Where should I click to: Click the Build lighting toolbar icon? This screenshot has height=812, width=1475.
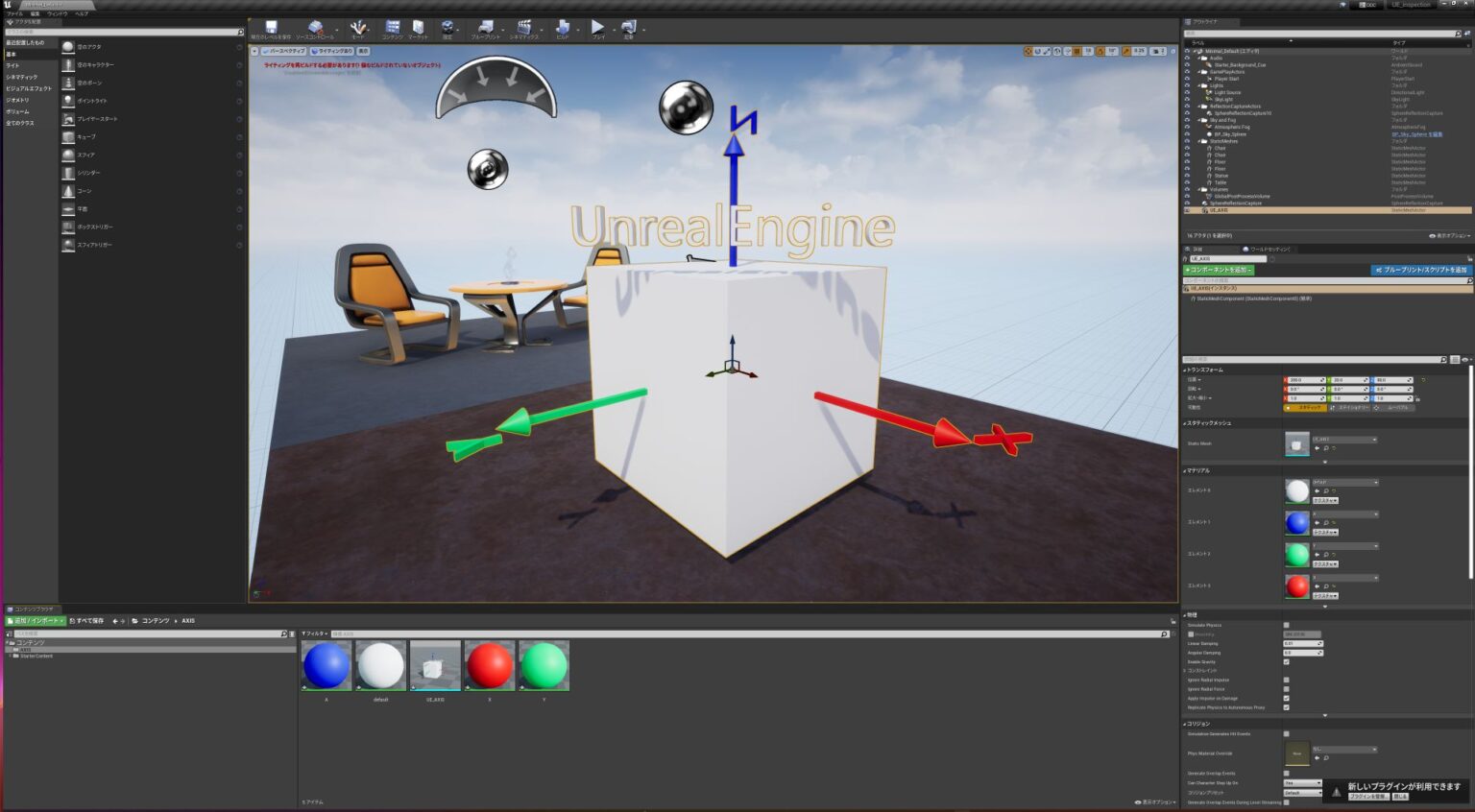click(x=563, y=29)
